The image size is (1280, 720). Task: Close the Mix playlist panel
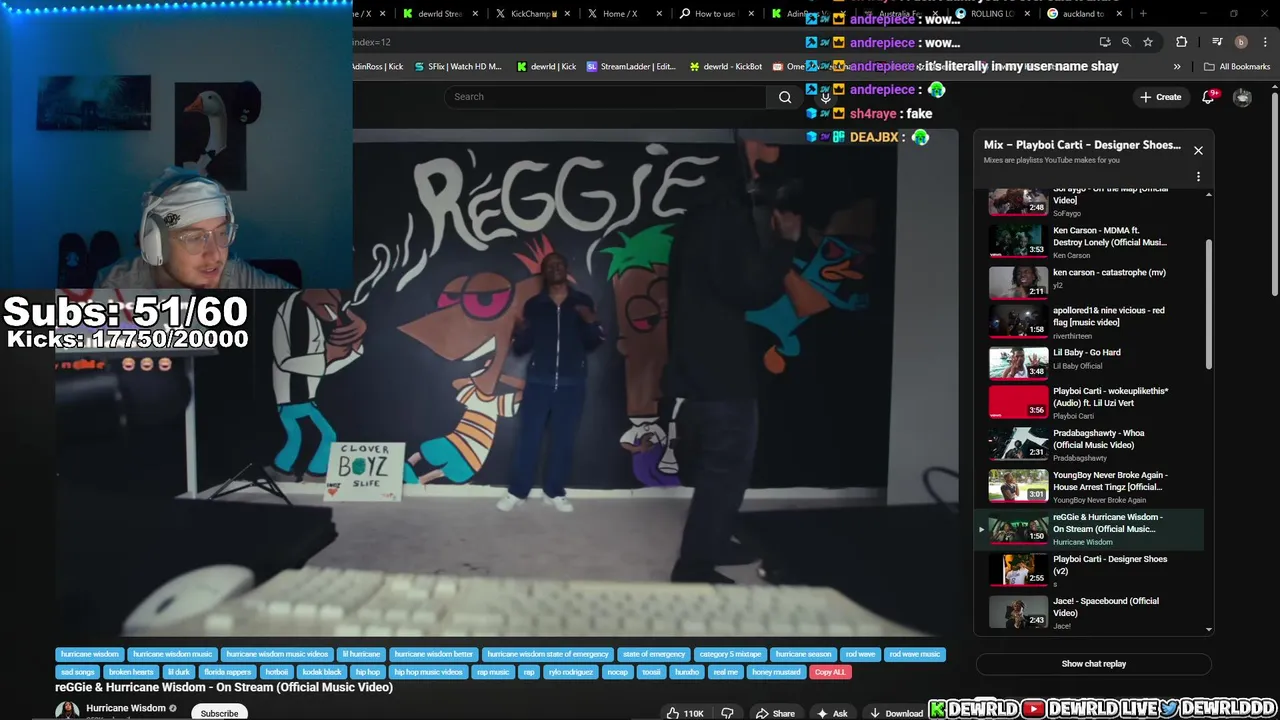1198,151
